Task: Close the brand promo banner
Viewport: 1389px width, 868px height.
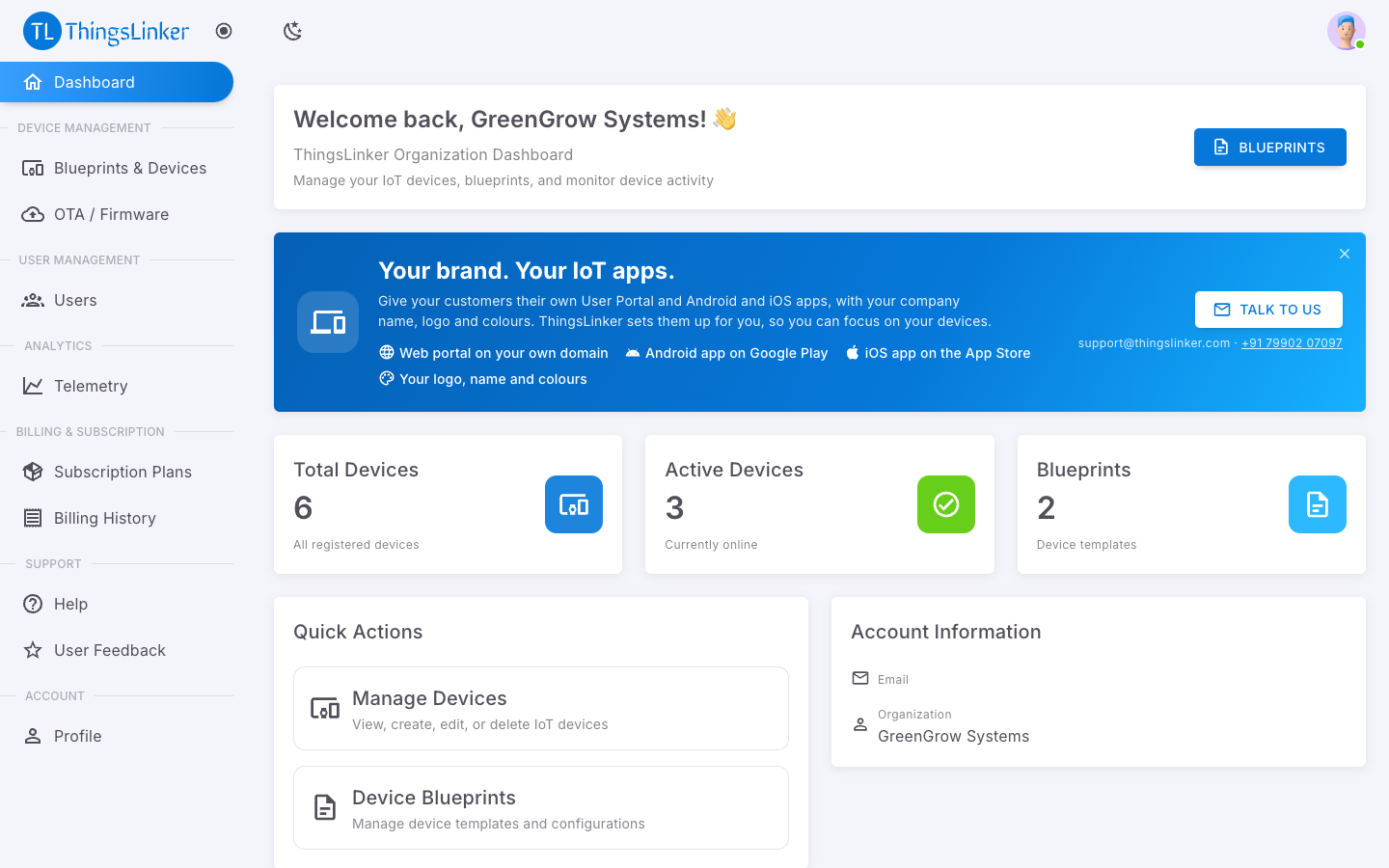Action: click(x=1345, y=254)
